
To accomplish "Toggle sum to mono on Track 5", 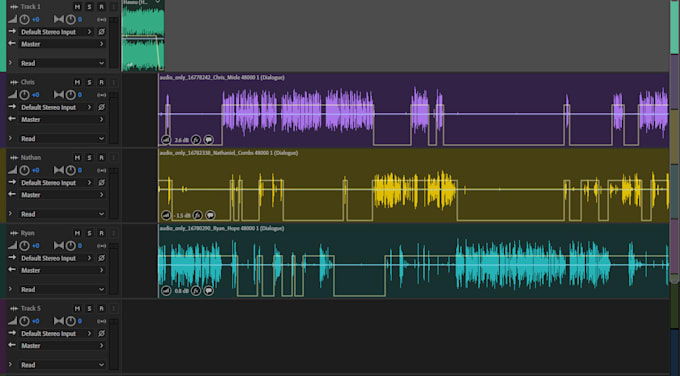I will pyautogui.click(x=101, y=321).
